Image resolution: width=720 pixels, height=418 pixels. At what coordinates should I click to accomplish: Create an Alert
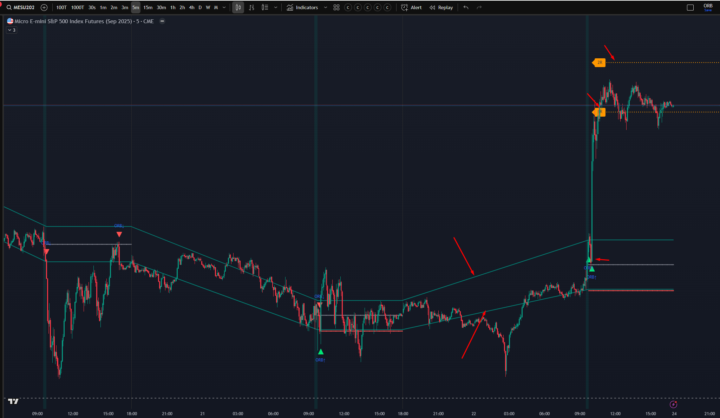click(x=414, y=7)
